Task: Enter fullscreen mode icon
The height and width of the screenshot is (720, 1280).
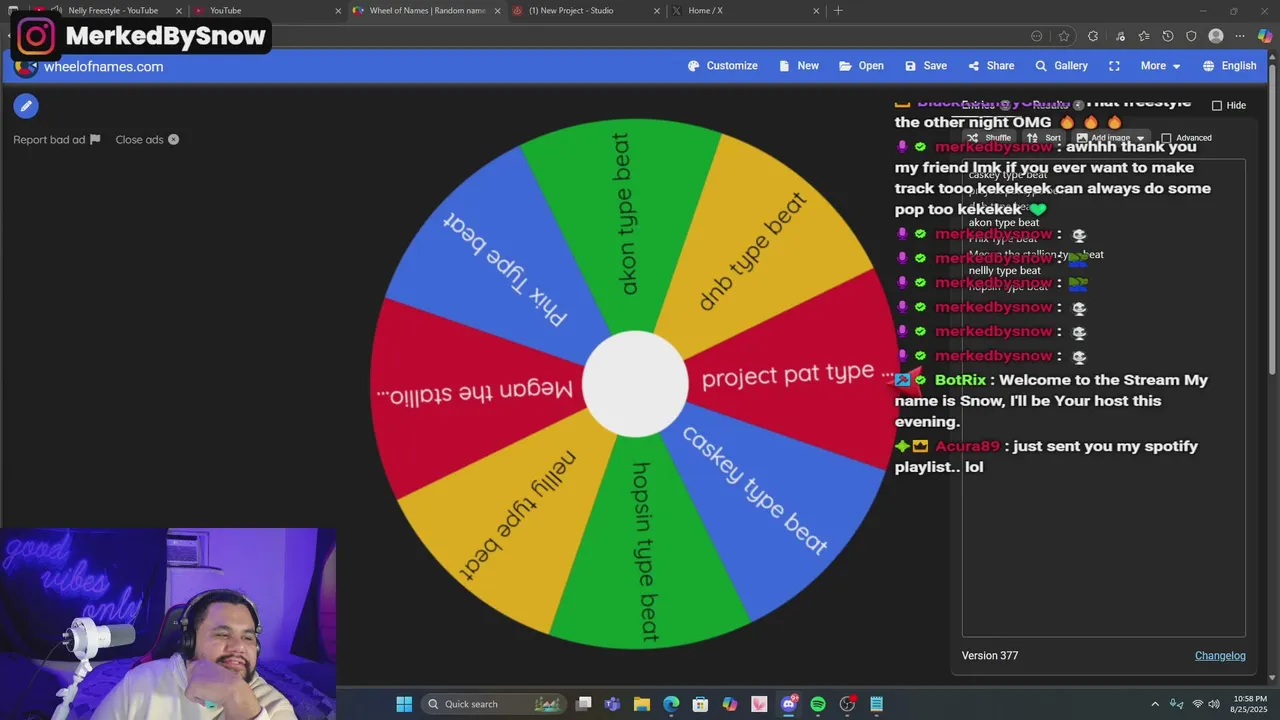Action: (1114, 66)
